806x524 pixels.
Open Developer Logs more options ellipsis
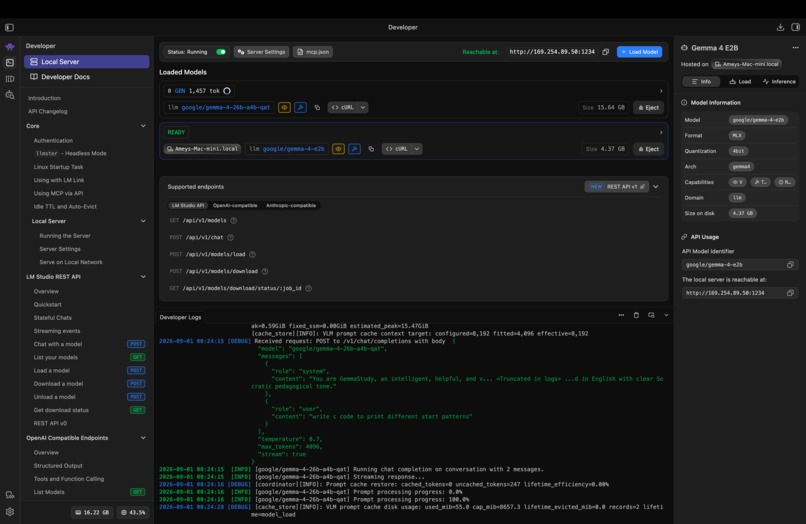pos(621,315)
